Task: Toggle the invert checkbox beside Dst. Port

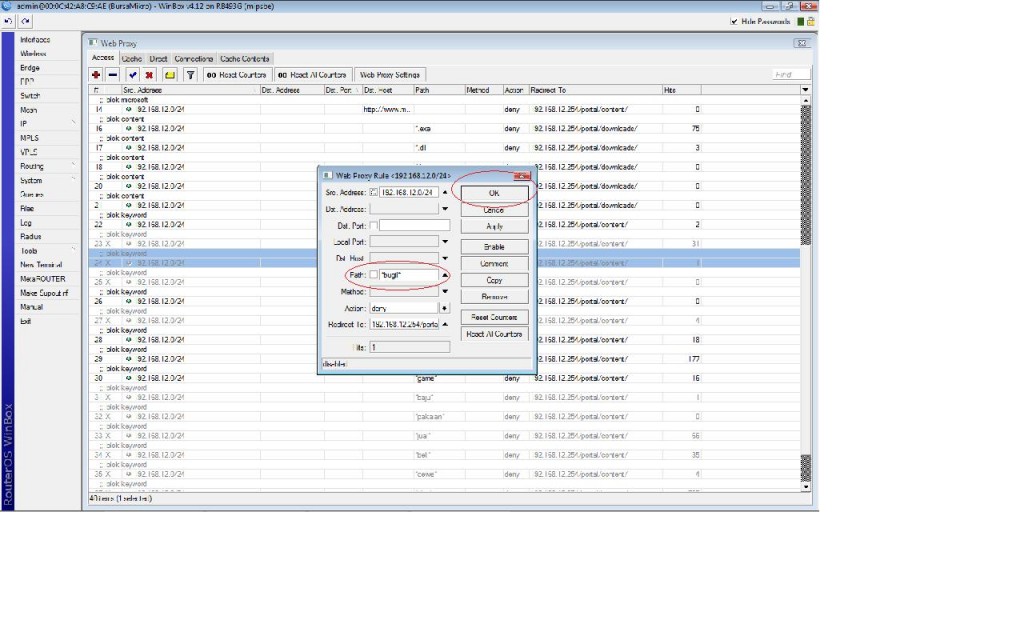Action: 374,225
